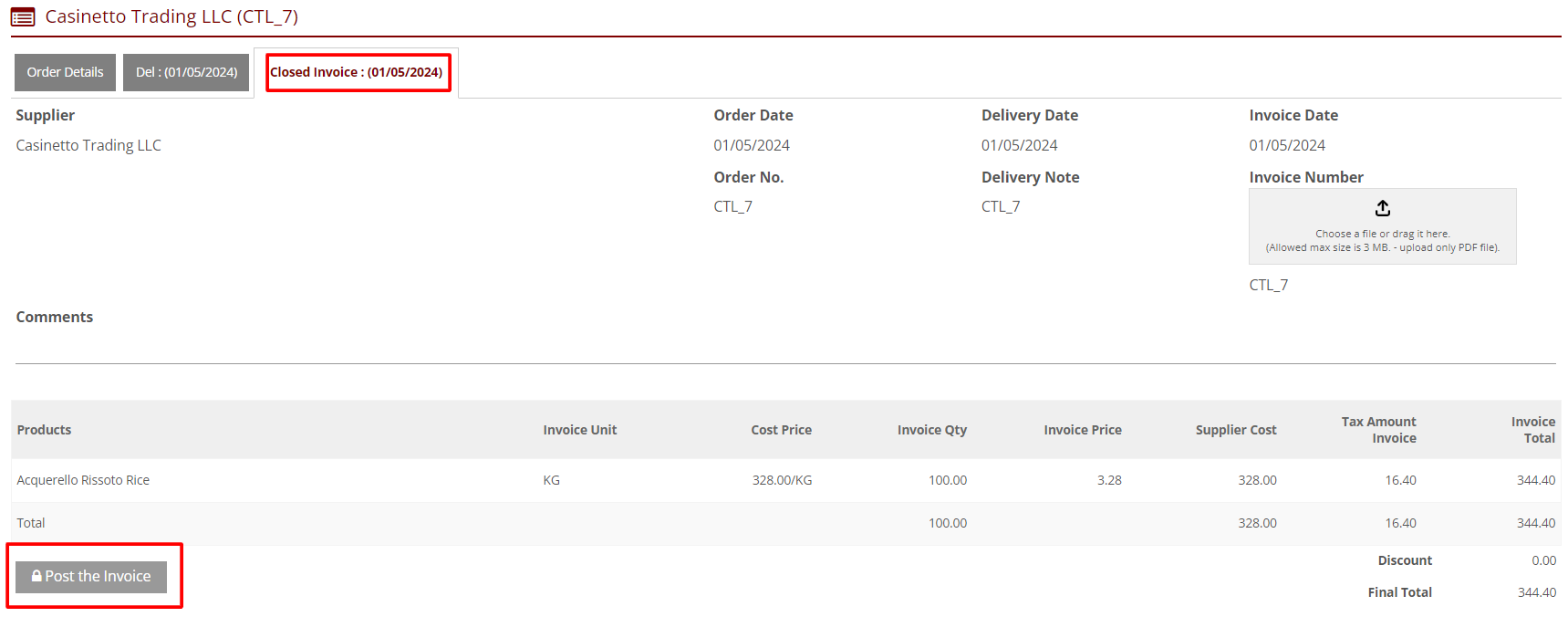Switch to the Del : (01/05/2024) tab

(x=186, y=73)
